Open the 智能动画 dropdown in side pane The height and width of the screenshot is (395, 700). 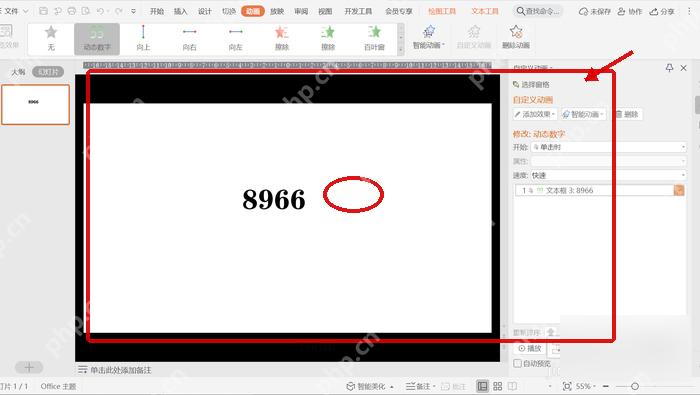click(583, 114)
